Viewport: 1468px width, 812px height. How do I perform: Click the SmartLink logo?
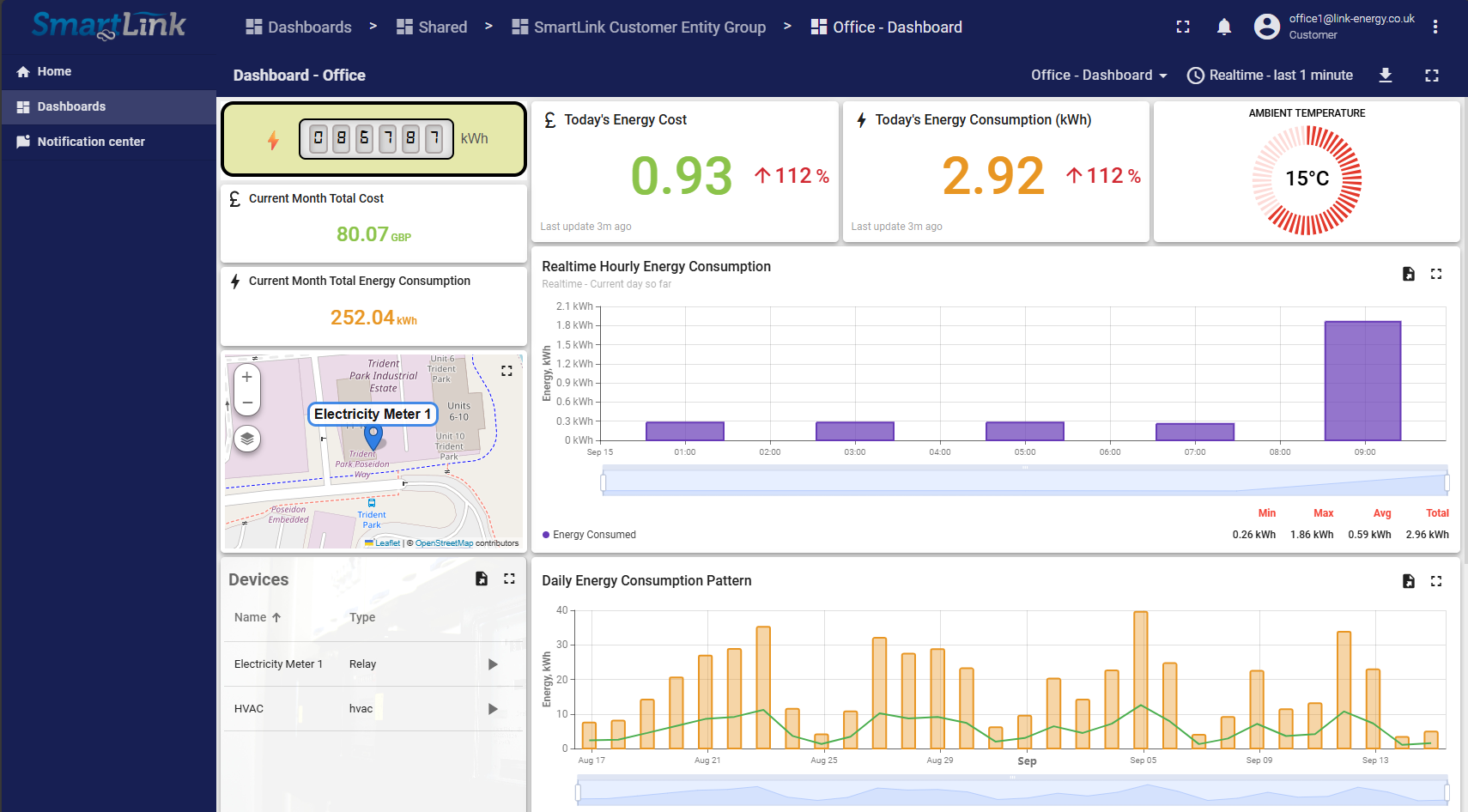point(108,26)
